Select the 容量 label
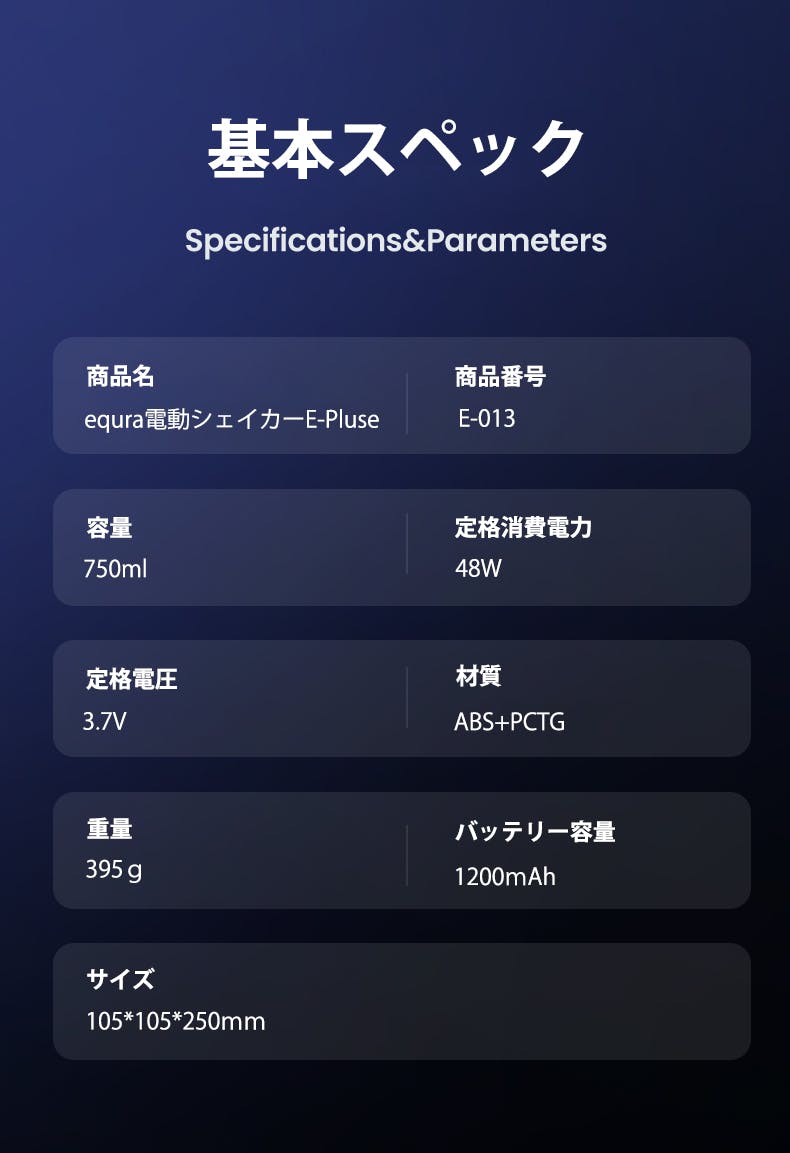The height and width of the screenshot is (1153, 790). (x=109, y=528)
